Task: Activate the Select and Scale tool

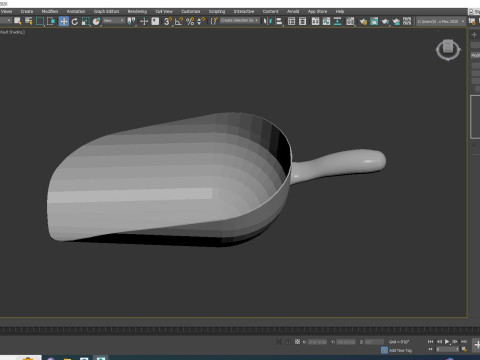Action: [x=86, y=21]
